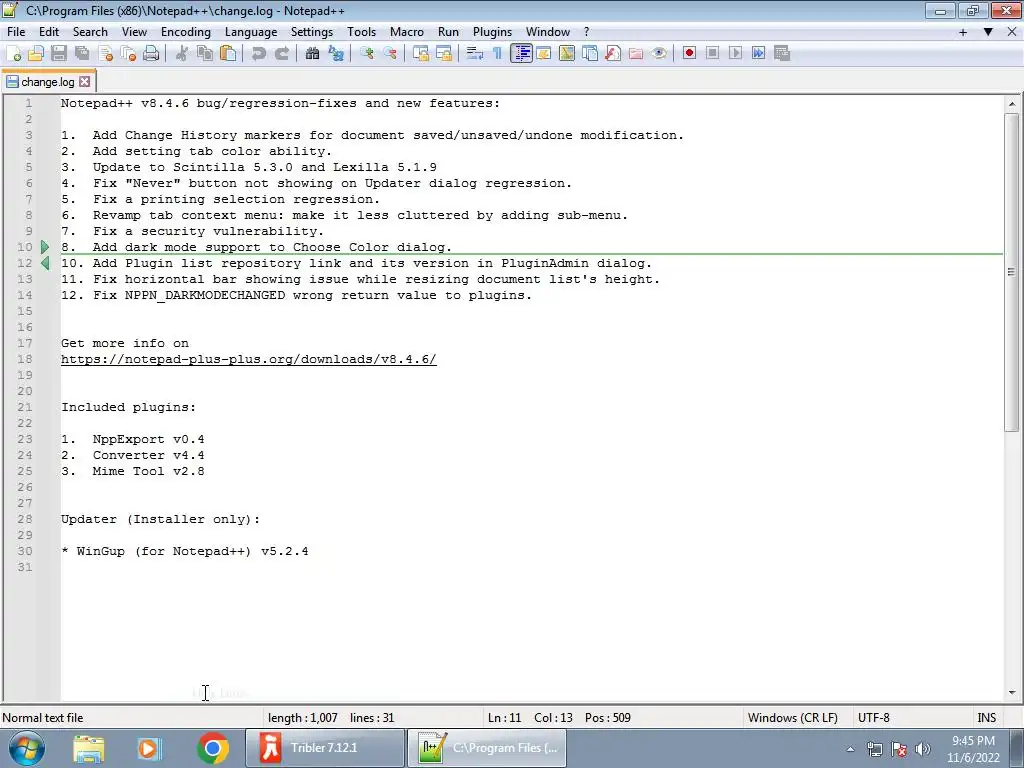Click the vertical scrollbar up arrow
This screenshot has width=1024, height=768.
1012,104
